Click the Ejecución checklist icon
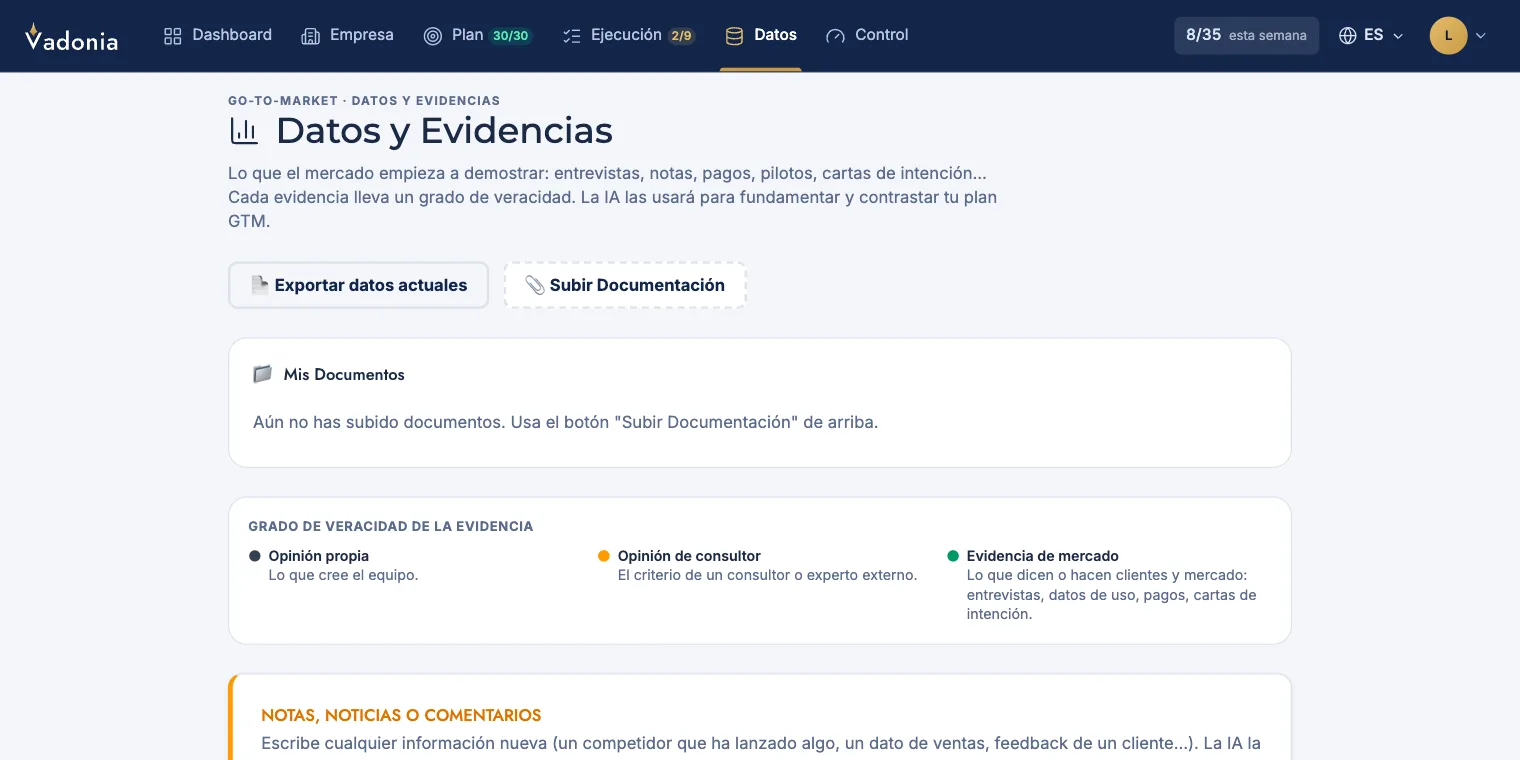1520x760 pixels. (x=572, y=36)
